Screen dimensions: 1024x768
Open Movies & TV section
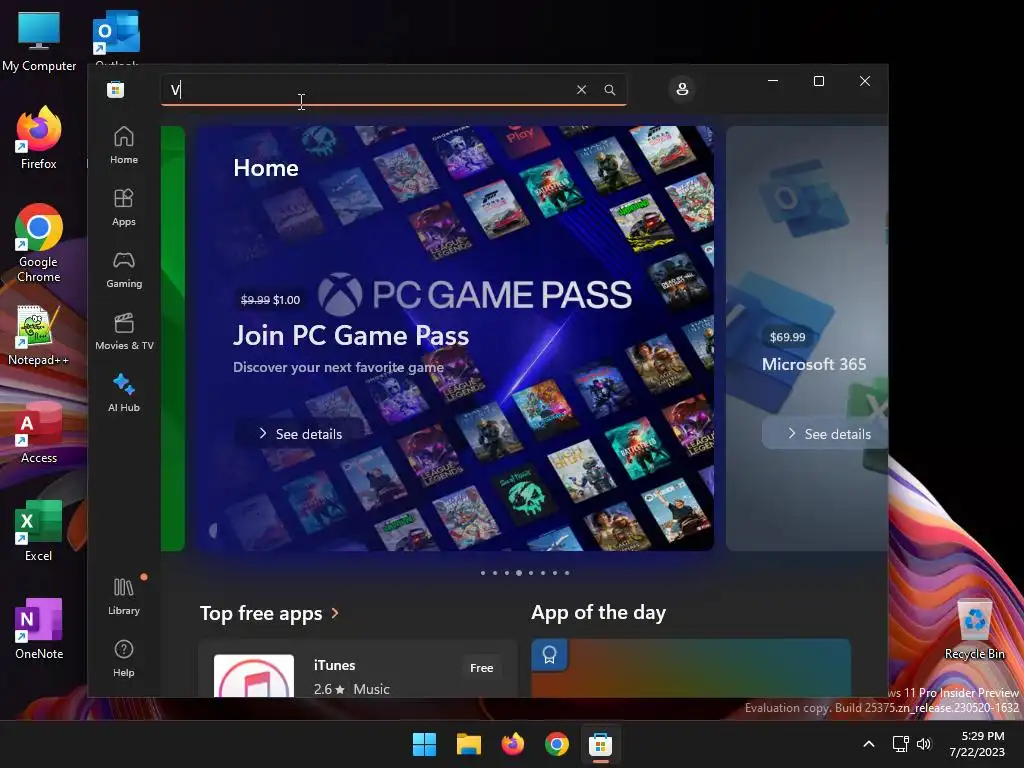pyautogui.click(x=124, y=331)
